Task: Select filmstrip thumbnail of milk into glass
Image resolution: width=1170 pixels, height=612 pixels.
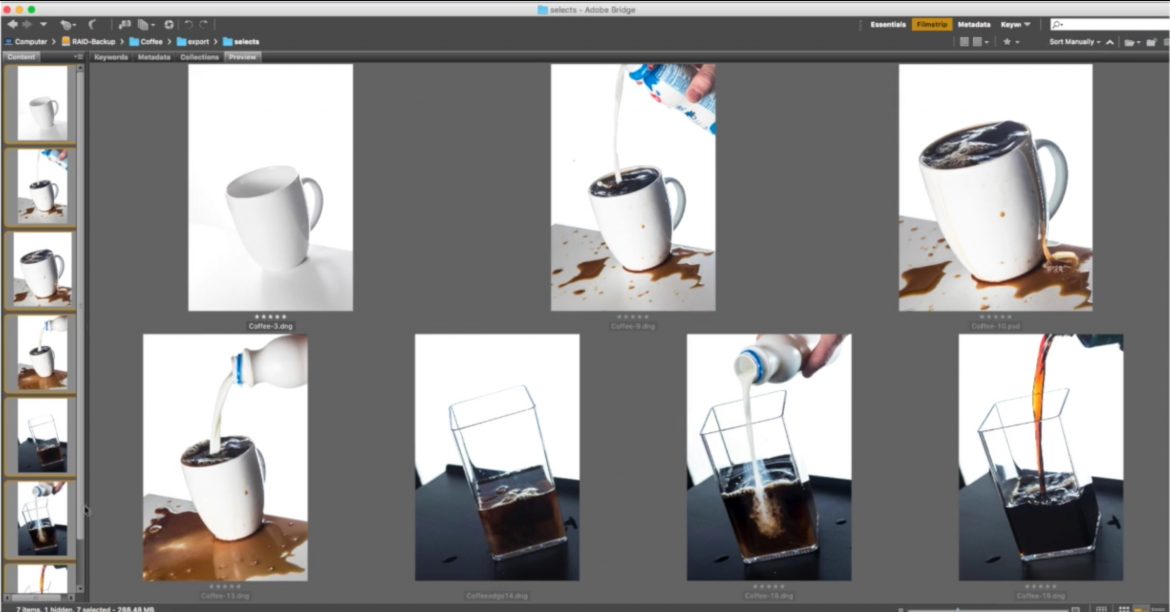Action: click(x=42, y=519)
